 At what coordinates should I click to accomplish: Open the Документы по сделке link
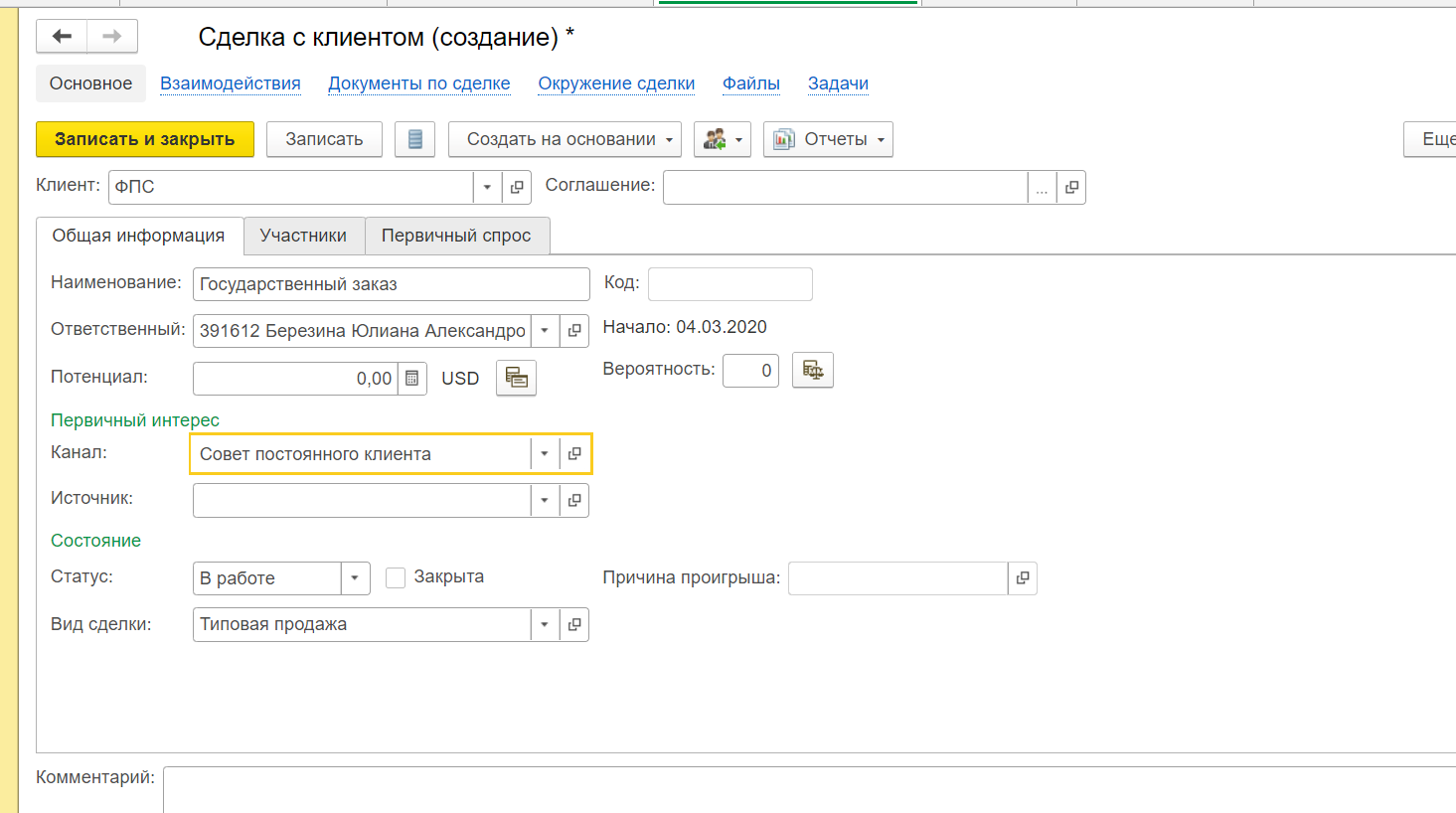tap(419, 83)
